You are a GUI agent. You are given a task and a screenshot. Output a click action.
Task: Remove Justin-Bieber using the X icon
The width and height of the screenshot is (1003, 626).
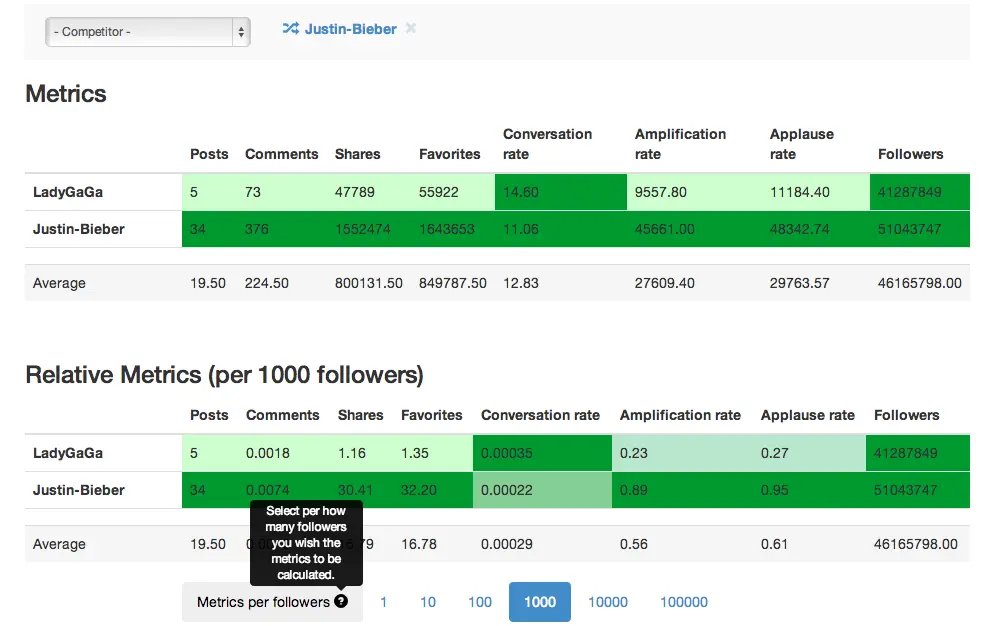click(411, 29)
